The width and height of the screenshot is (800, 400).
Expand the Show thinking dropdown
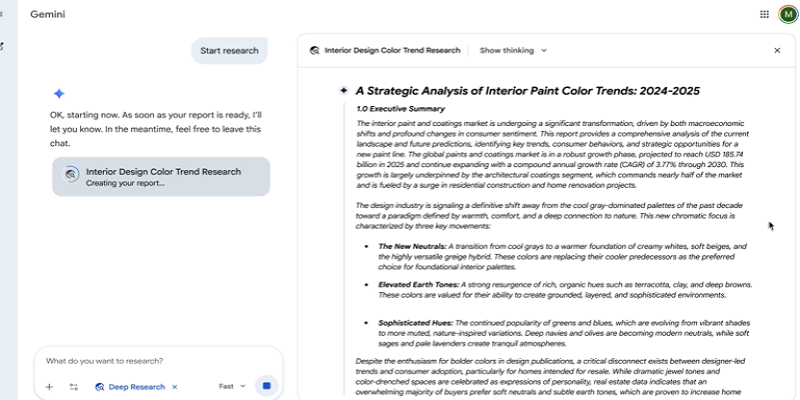click(x=513, y=50)
